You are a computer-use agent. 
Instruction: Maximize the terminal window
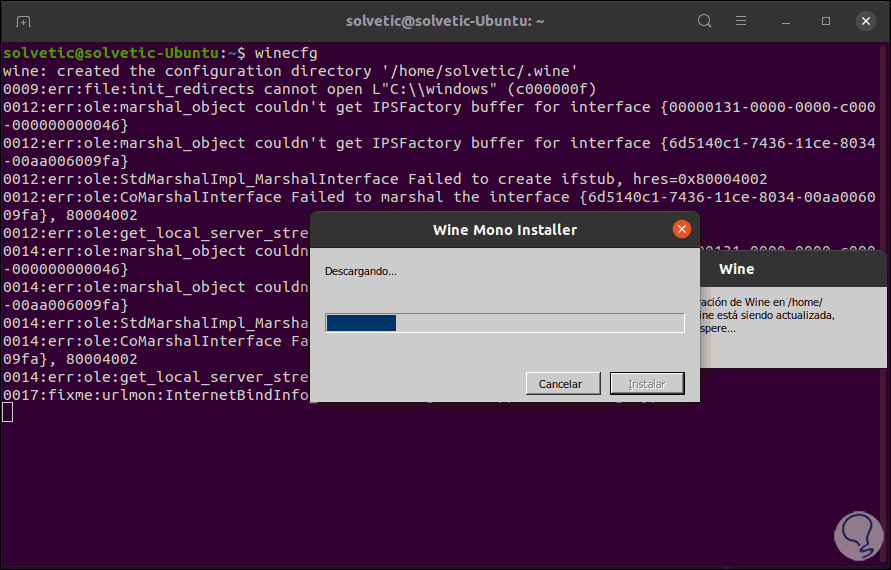(826, 21)
